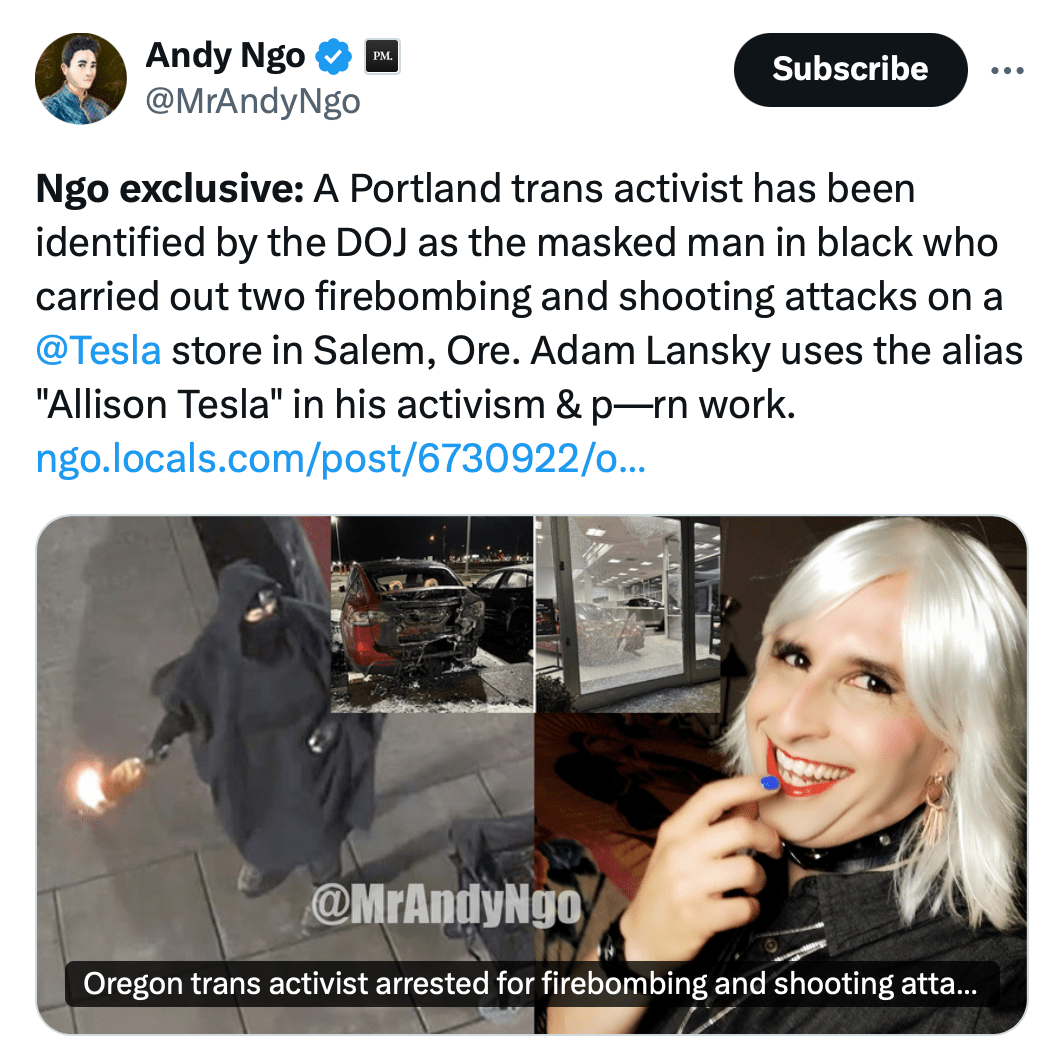Click the @MrAndyNgo watermark on the image
Viewport: 1054px width, 1046px height.
446,906
